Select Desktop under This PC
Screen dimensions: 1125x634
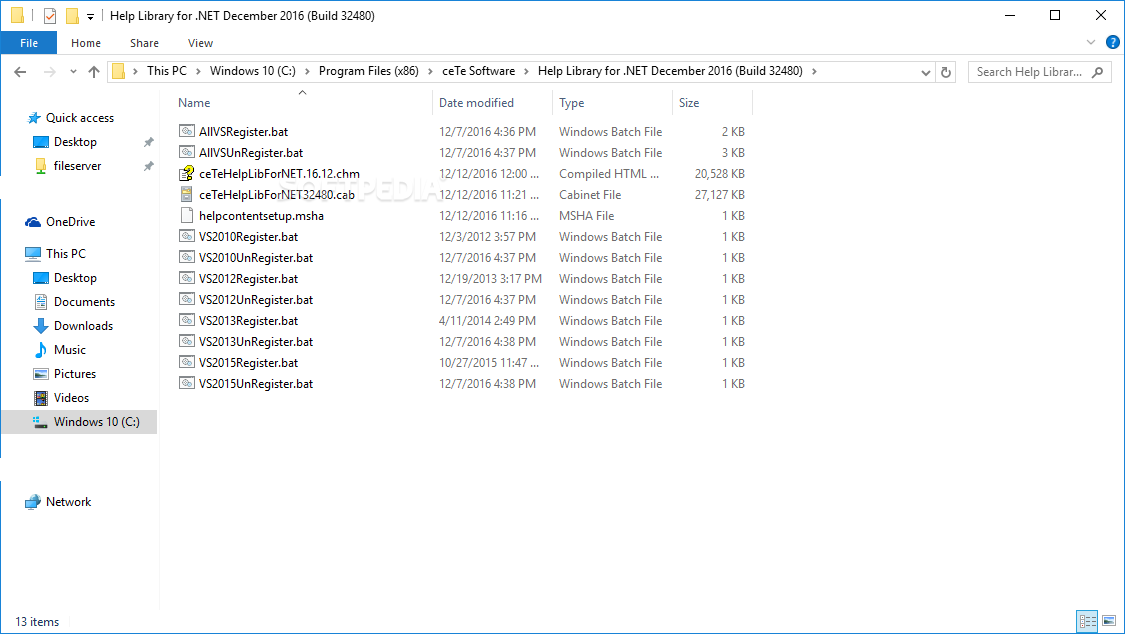click(75, 278)
